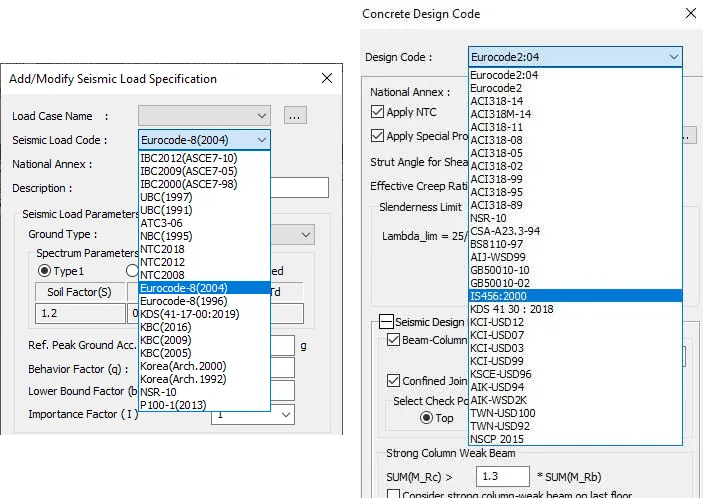Toggle the Beam-Column checkbox
The image size is (703, 498).
coord(393,340)
